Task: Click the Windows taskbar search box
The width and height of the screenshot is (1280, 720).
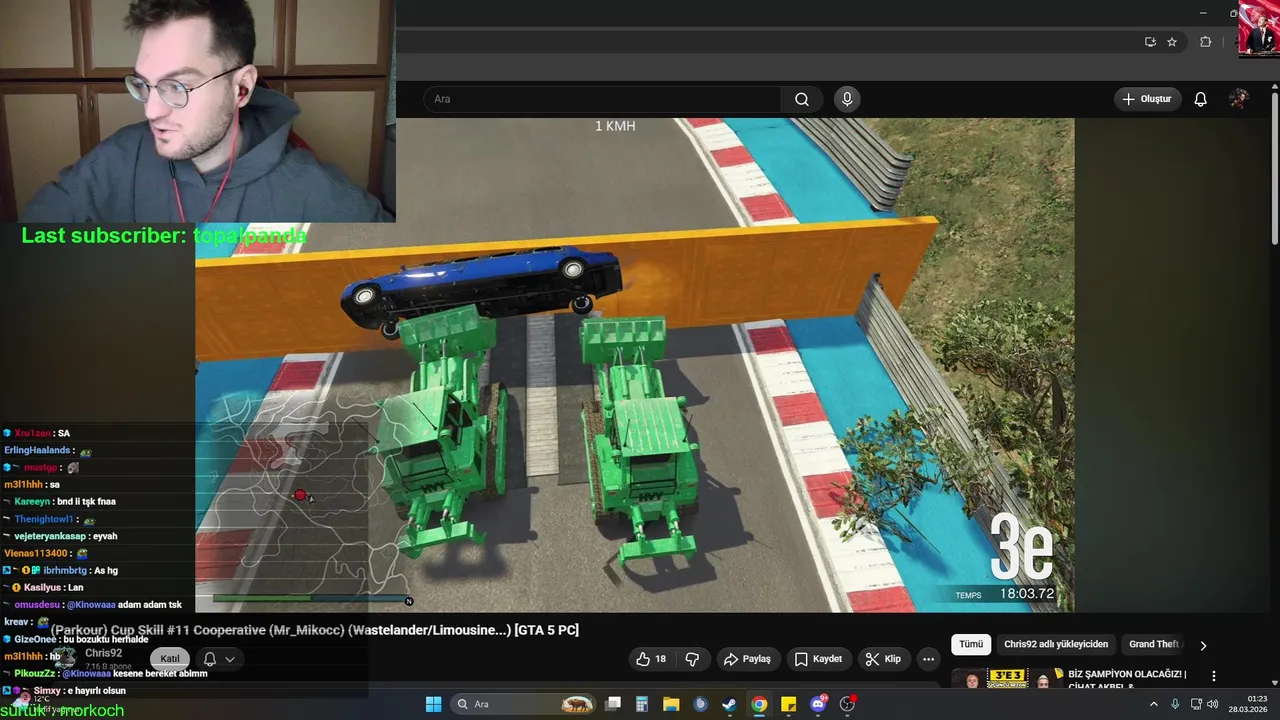Action: (523, 704)
